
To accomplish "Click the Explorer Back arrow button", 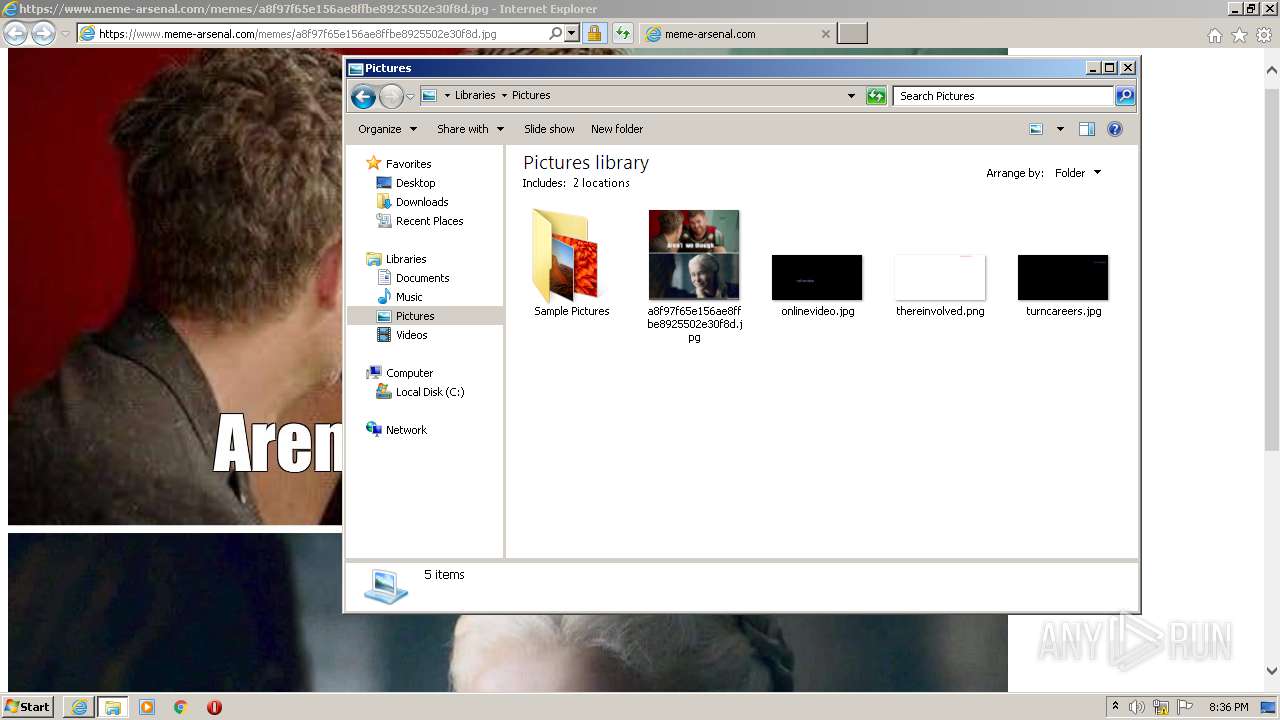I will click(363, 96).
